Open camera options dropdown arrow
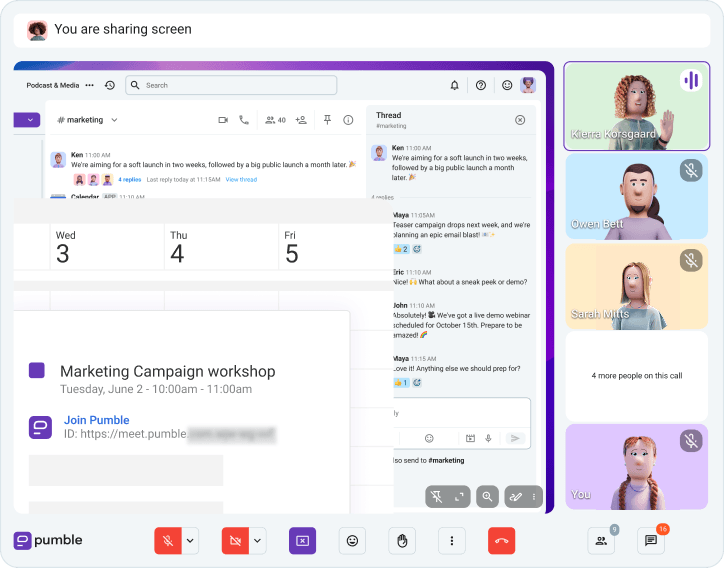Viewport: 724px width, 568px height. 258,540
